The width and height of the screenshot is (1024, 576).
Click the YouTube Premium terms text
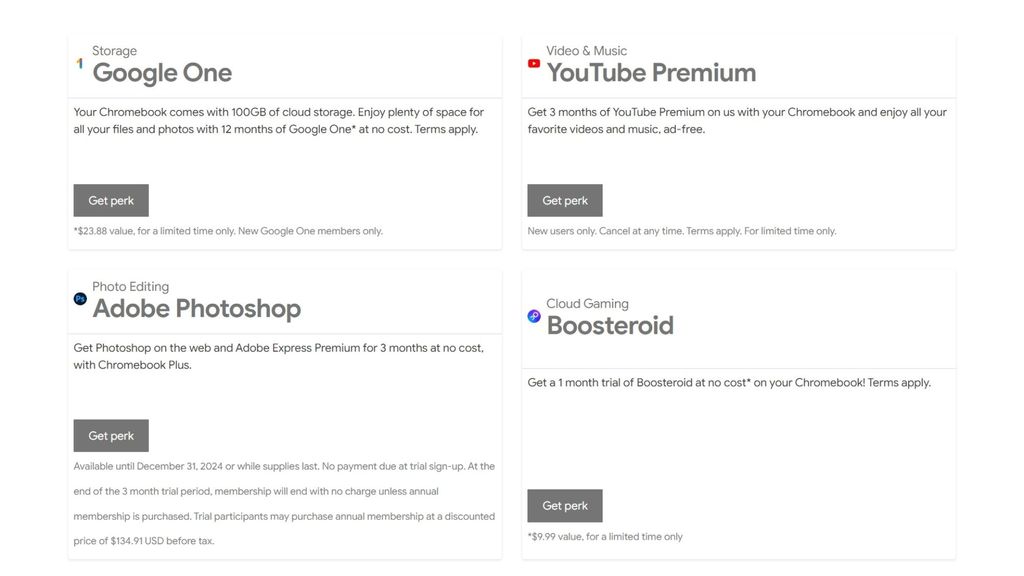click(682, 230)
